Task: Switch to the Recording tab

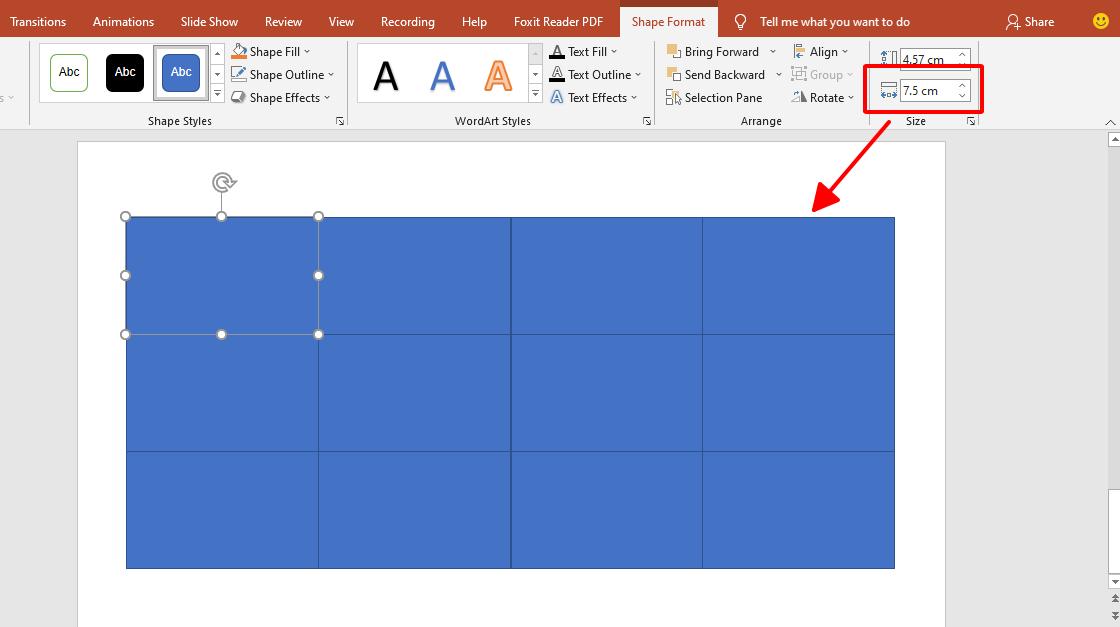Action: point(408,21)
